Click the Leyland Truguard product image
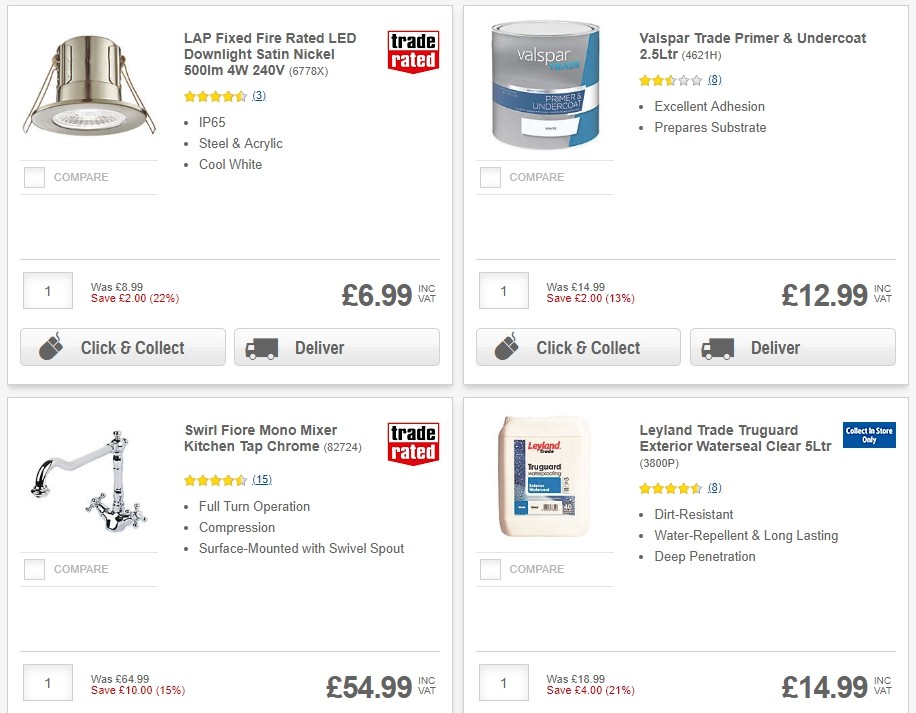This screenshot has height=713, width=916. click(x=545, y=476)
